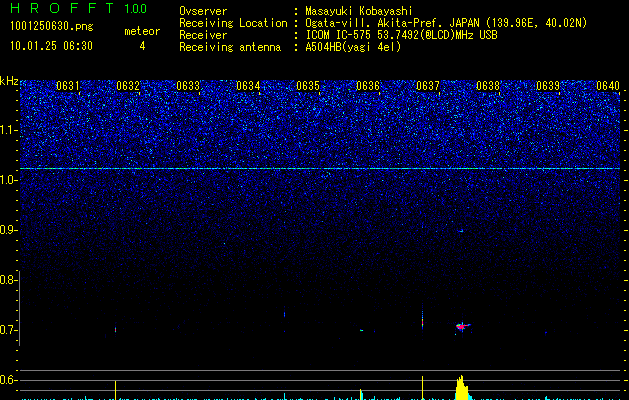Click the yellow power spike at 0637
Screen dimensions: 629x400
(422, 388)
